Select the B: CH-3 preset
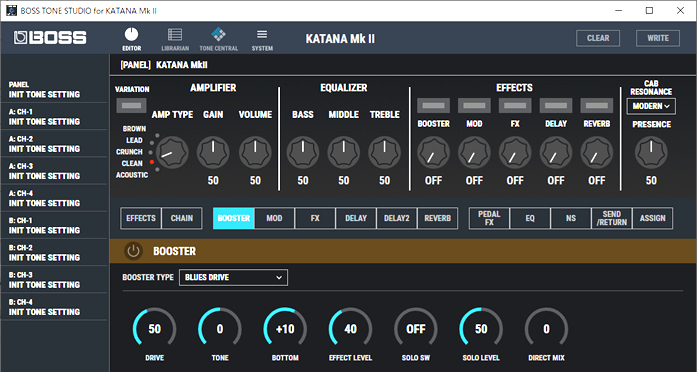The height and width of the screenshot is (372, 697). coord(54,280)
